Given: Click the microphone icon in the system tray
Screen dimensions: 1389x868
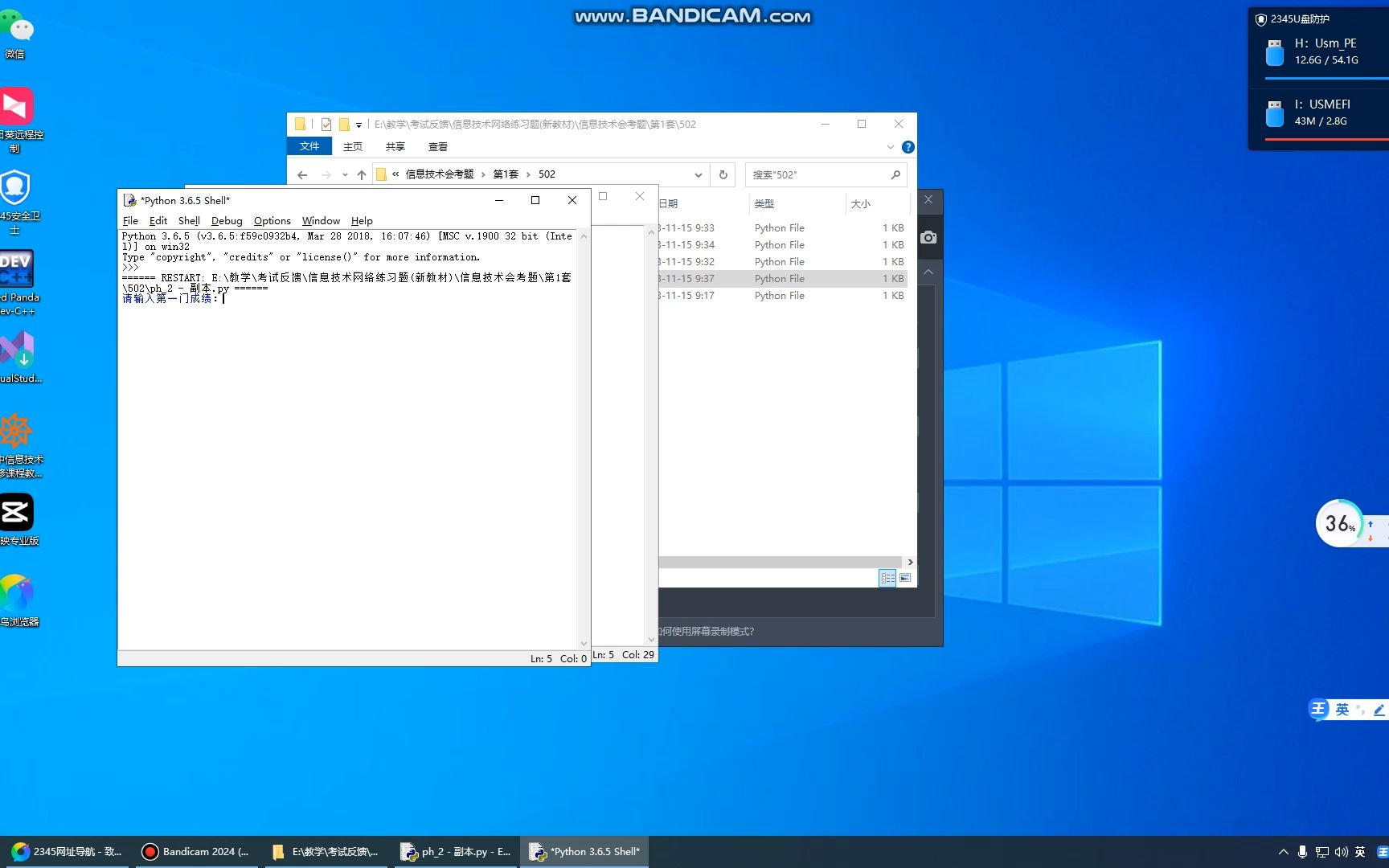Looking at the screenshot, I should pyautogui.click(x=1302, y=852).
